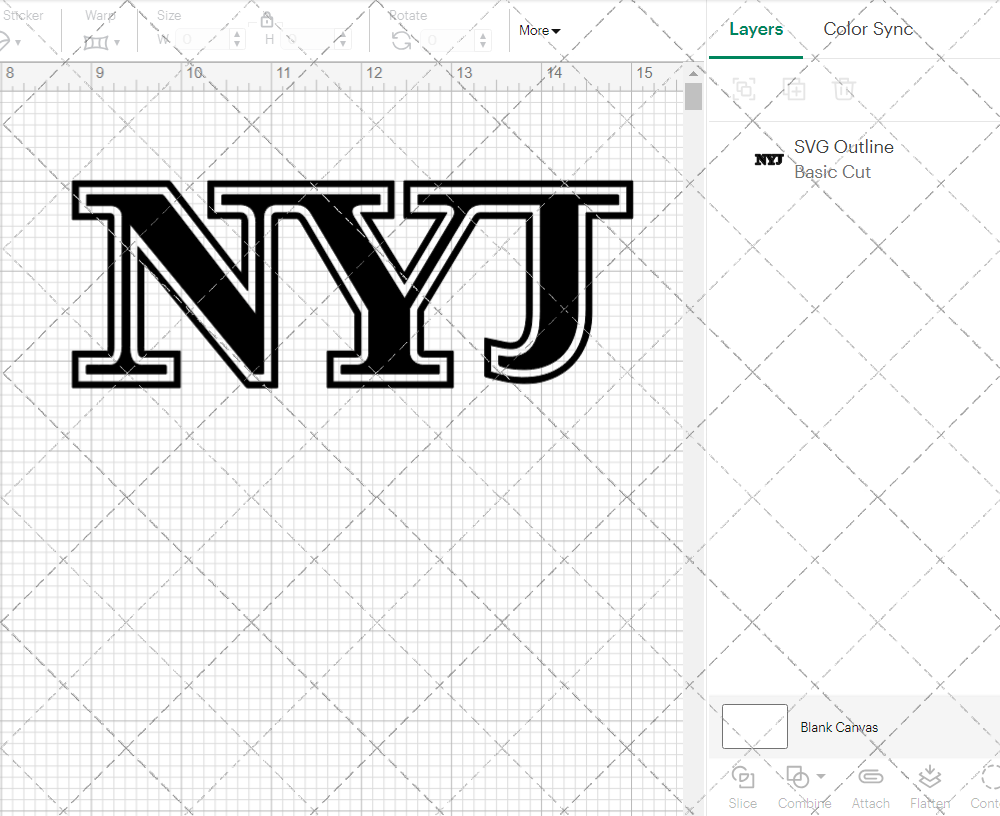The height and width of the screenshot is (816, 1000).
Task: Click the Rotate icon in toolbar
Action: [x=401, y=40]
